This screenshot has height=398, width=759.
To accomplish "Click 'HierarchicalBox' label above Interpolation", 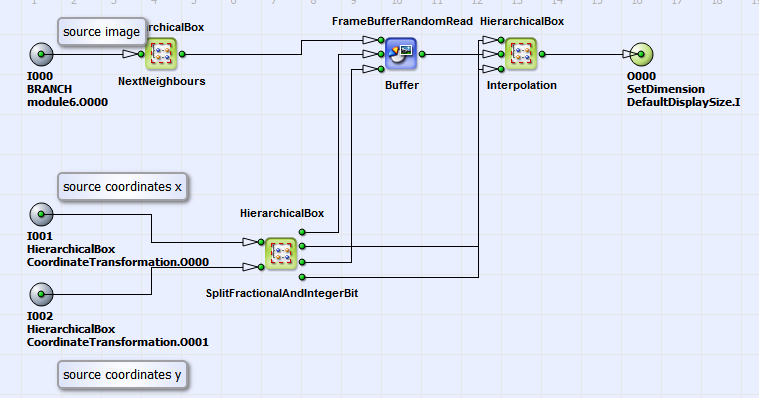I will point(522,21).
